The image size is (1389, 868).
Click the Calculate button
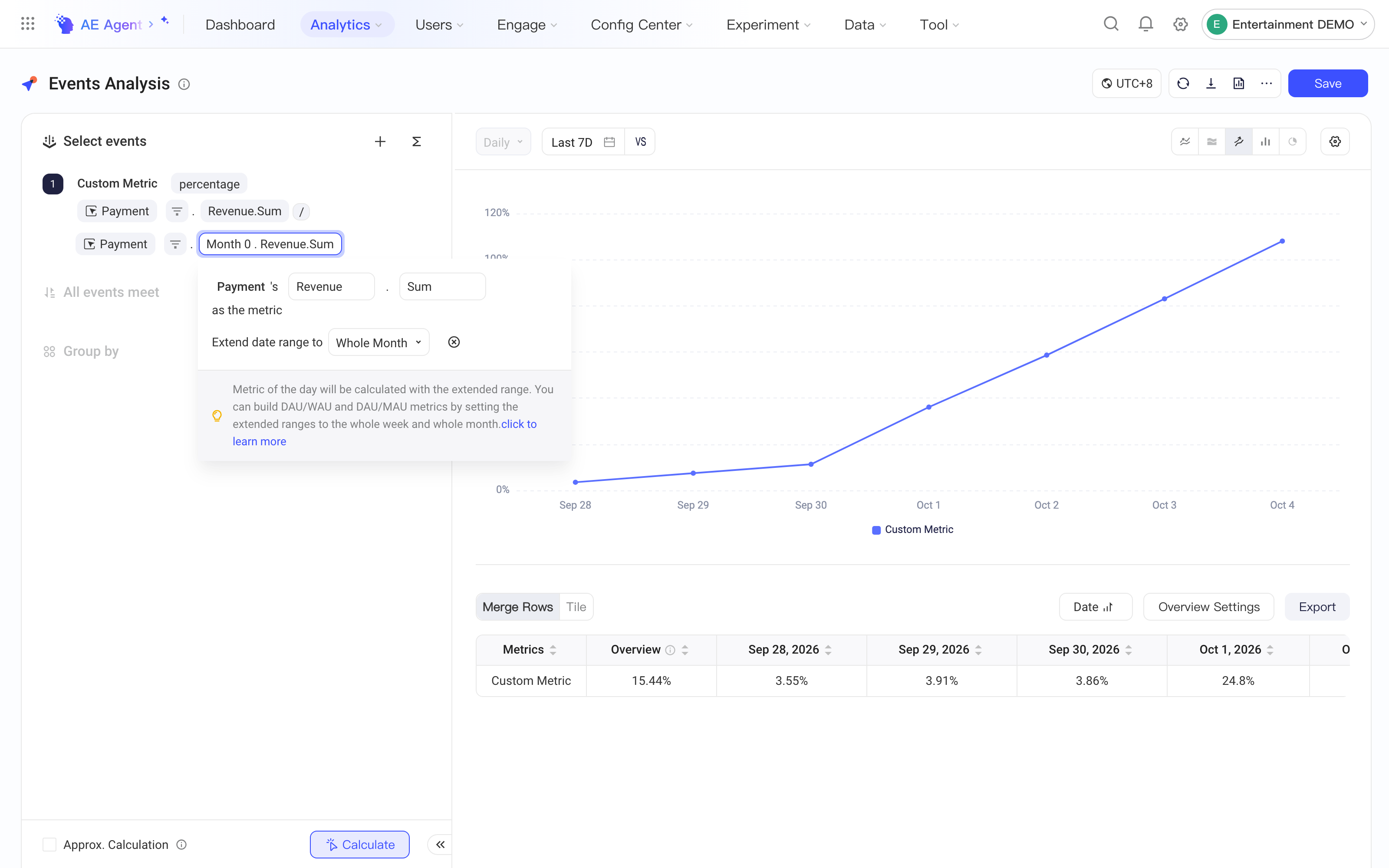[360, 845]
